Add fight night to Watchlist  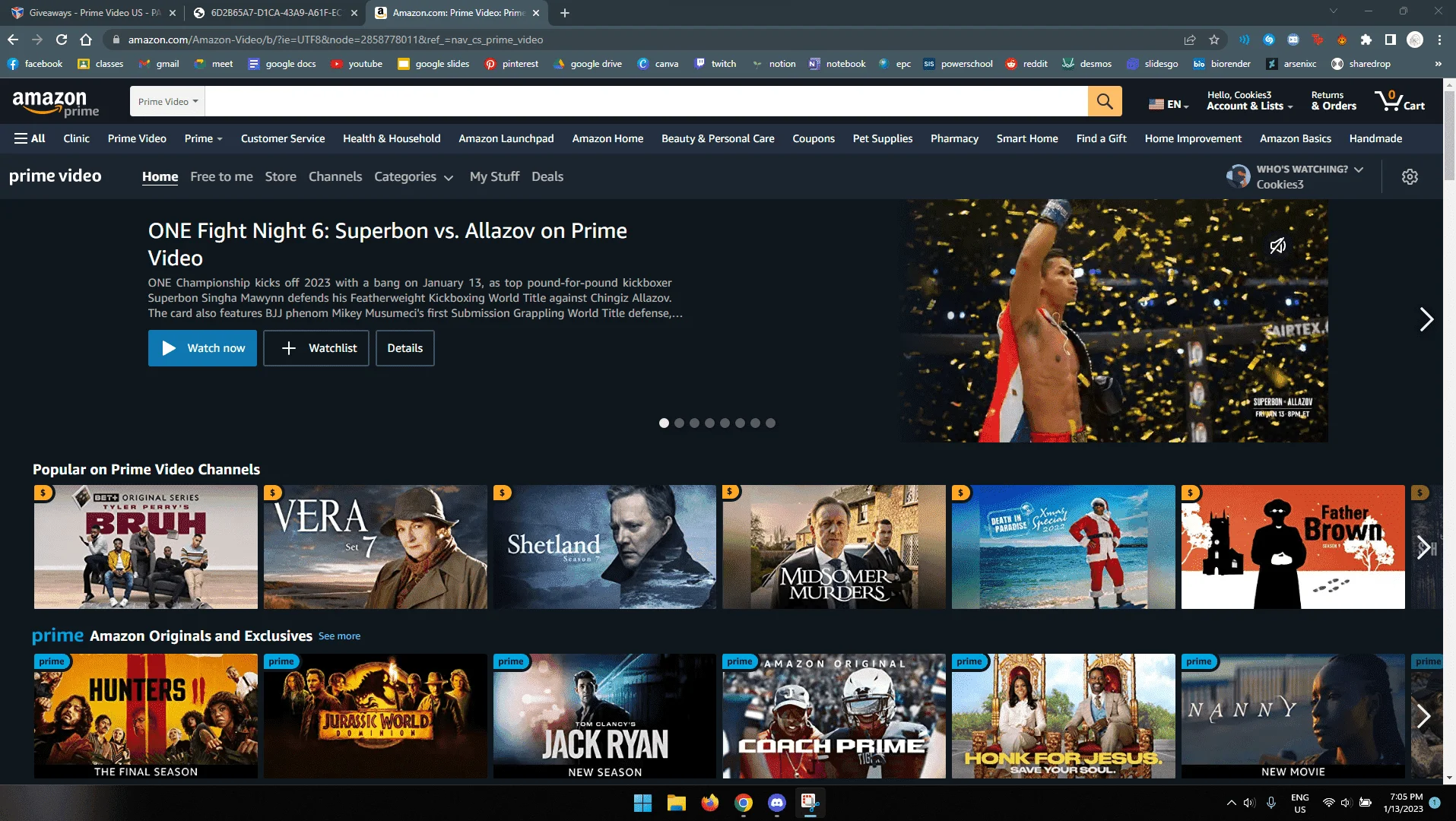pos(316,348)
